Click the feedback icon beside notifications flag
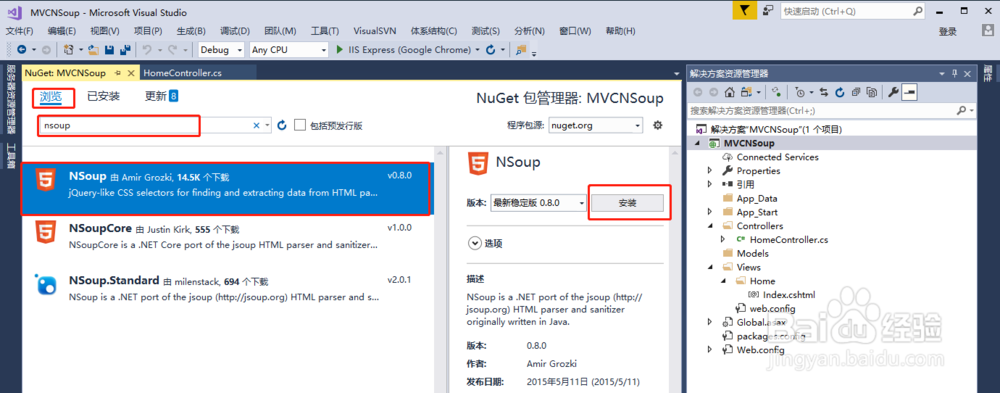The height and width of the screenshot is (393, 1000). pos(768,11)
